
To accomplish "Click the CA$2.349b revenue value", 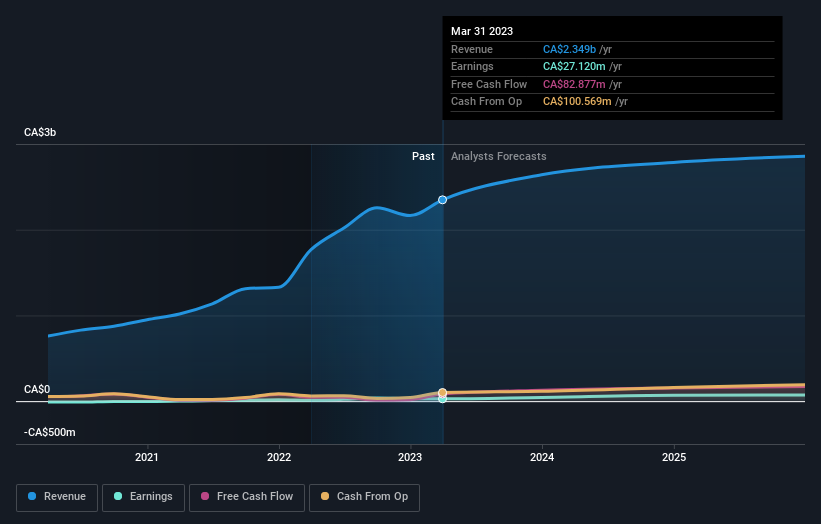I will coord(569,49).
